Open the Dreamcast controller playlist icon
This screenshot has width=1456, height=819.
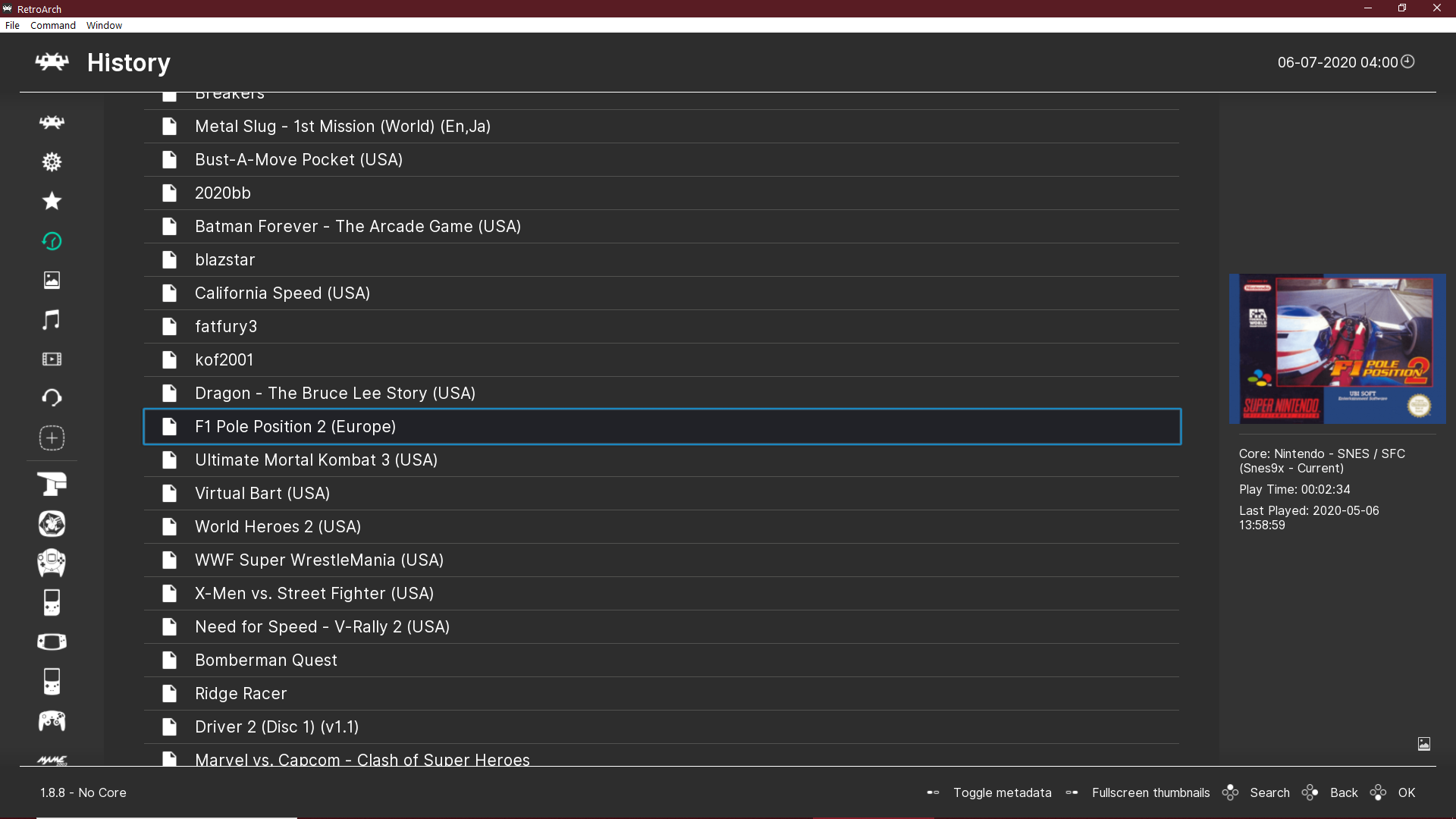(52, 563)
